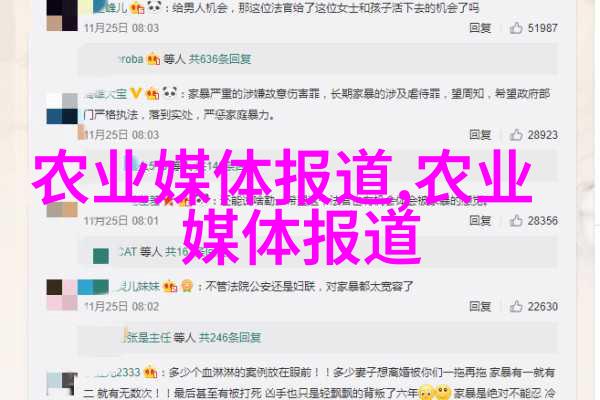The image size is (600, 400).
Task: Reply to the comment with 22630 likes
Action: pos(480,306)
